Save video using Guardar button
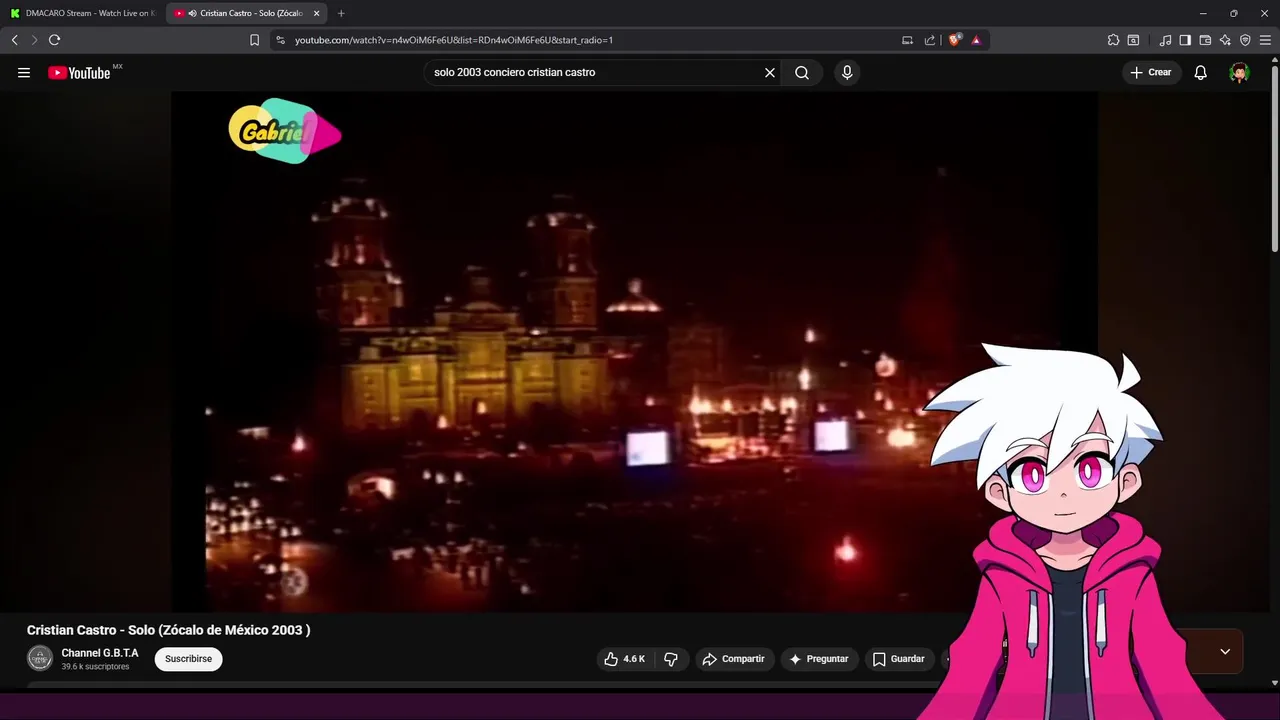The image size is (1280, 720). click(x=898, y=659)
